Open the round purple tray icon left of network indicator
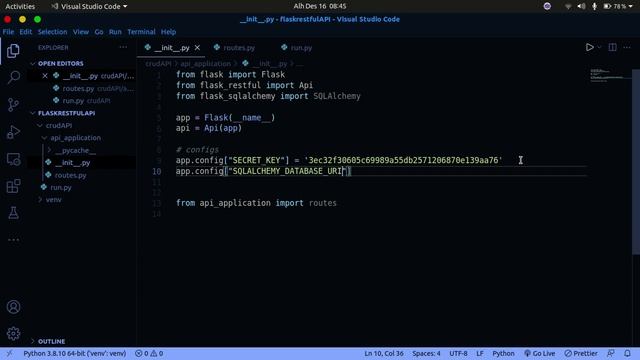This screenshot has height=360, width=640. (547, 6)
